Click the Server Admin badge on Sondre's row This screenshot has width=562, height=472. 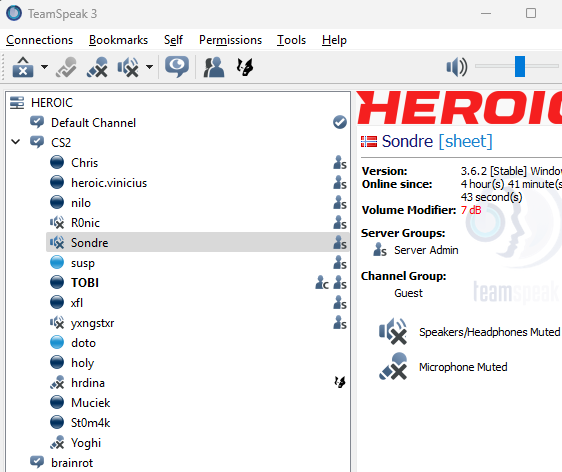pos(340,243)
